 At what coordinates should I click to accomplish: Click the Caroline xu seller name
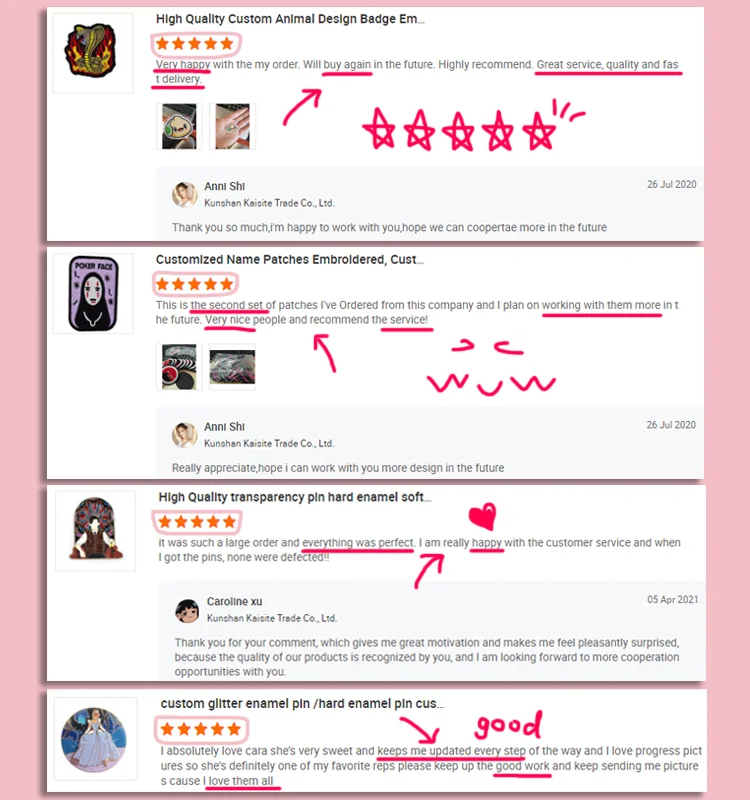pyautogui.click(x=235, y=602)
